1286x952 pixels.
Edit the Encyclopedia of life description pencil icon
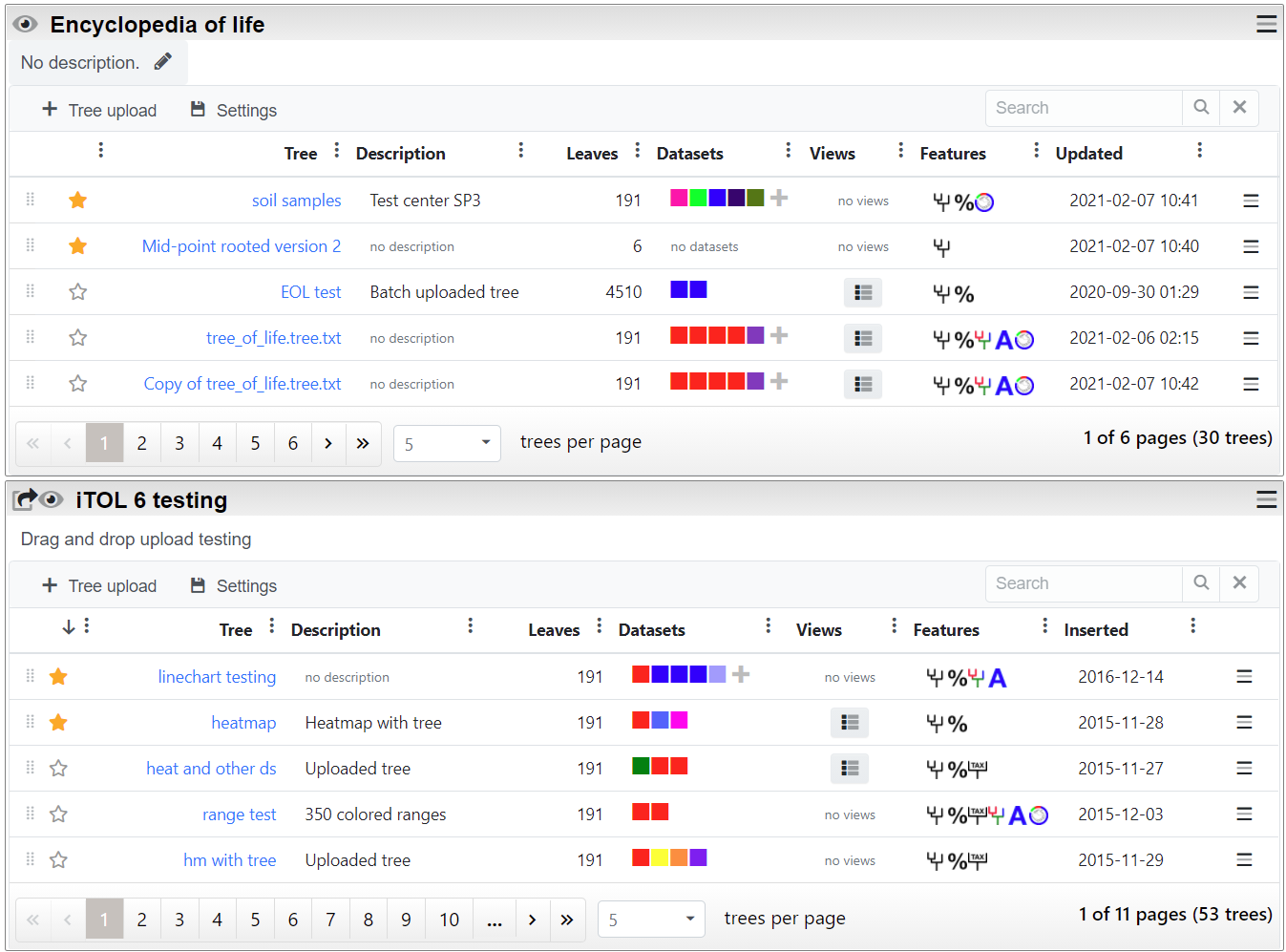(163, 62)
